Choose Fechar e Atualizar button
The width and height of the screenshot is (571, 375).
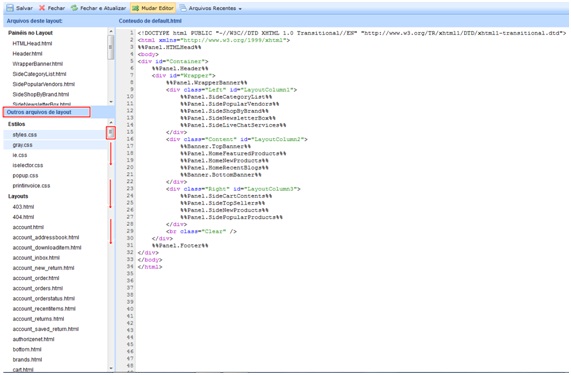coord(98,8)
